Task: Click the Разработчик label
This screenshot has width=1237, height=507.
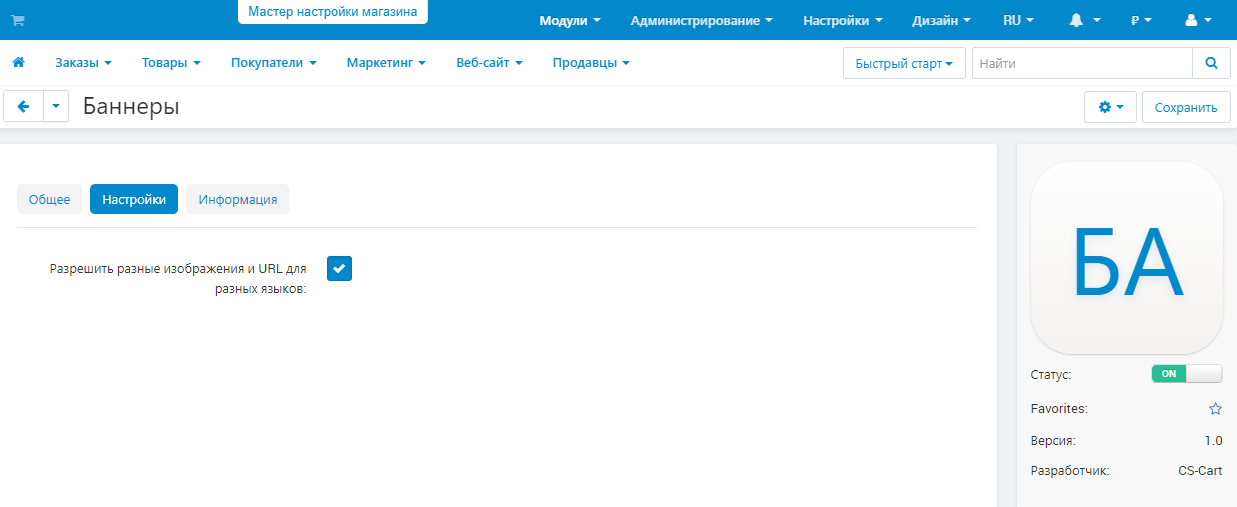Action: (1070, 470)
